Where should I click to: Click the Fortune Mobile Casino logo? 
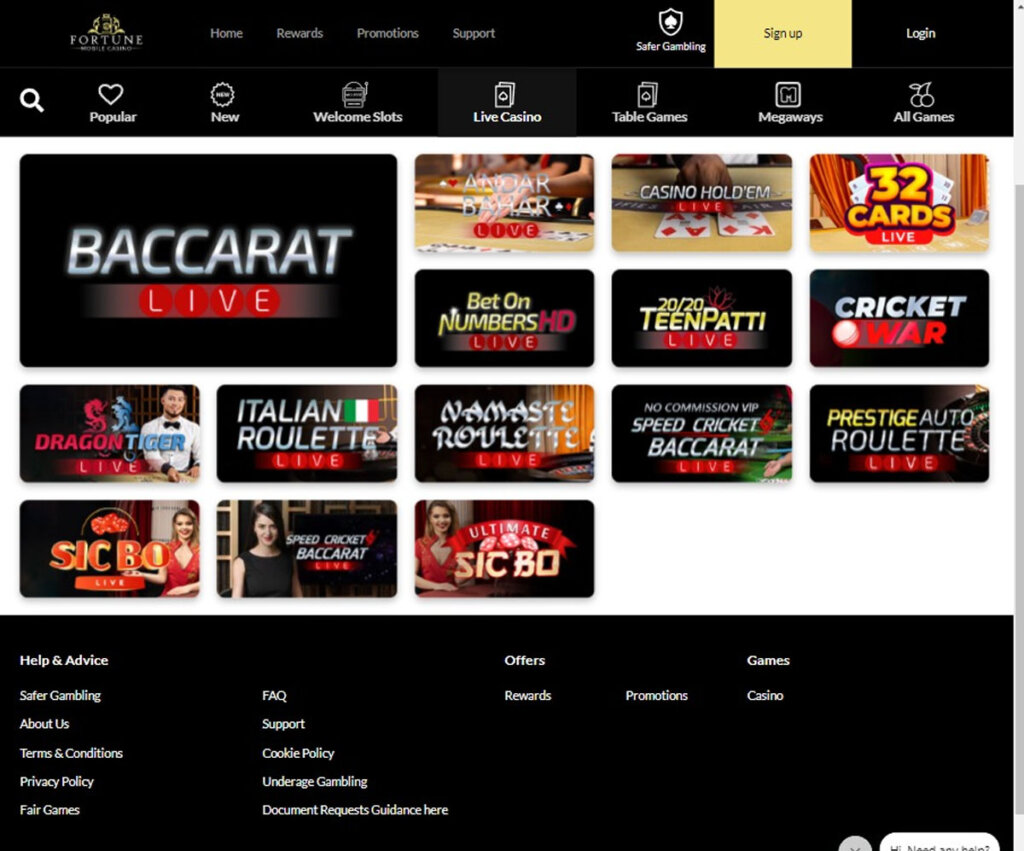pos(106,33)
